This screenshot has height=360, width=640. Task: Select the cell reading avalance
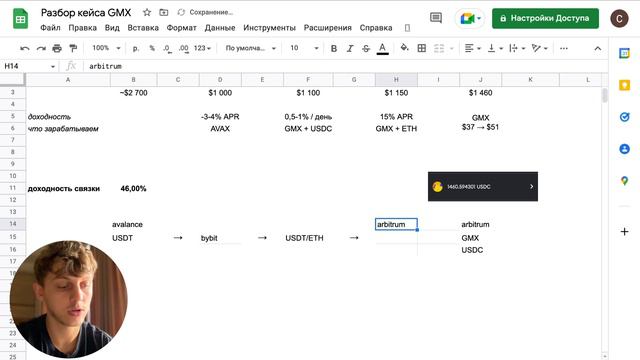click(133, 224)
